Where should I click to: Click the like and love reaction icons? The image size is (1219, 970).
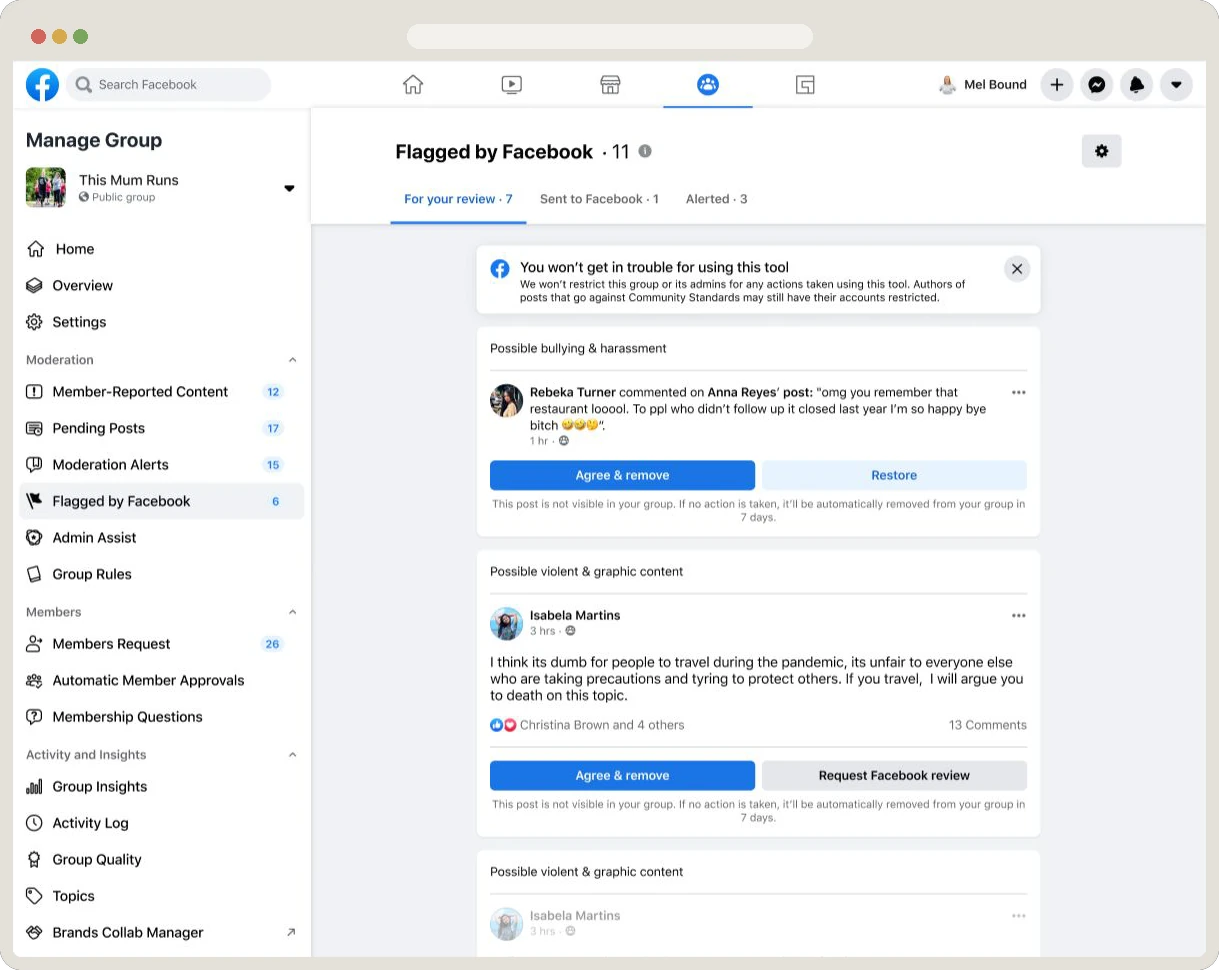click(x=503, y=725)
